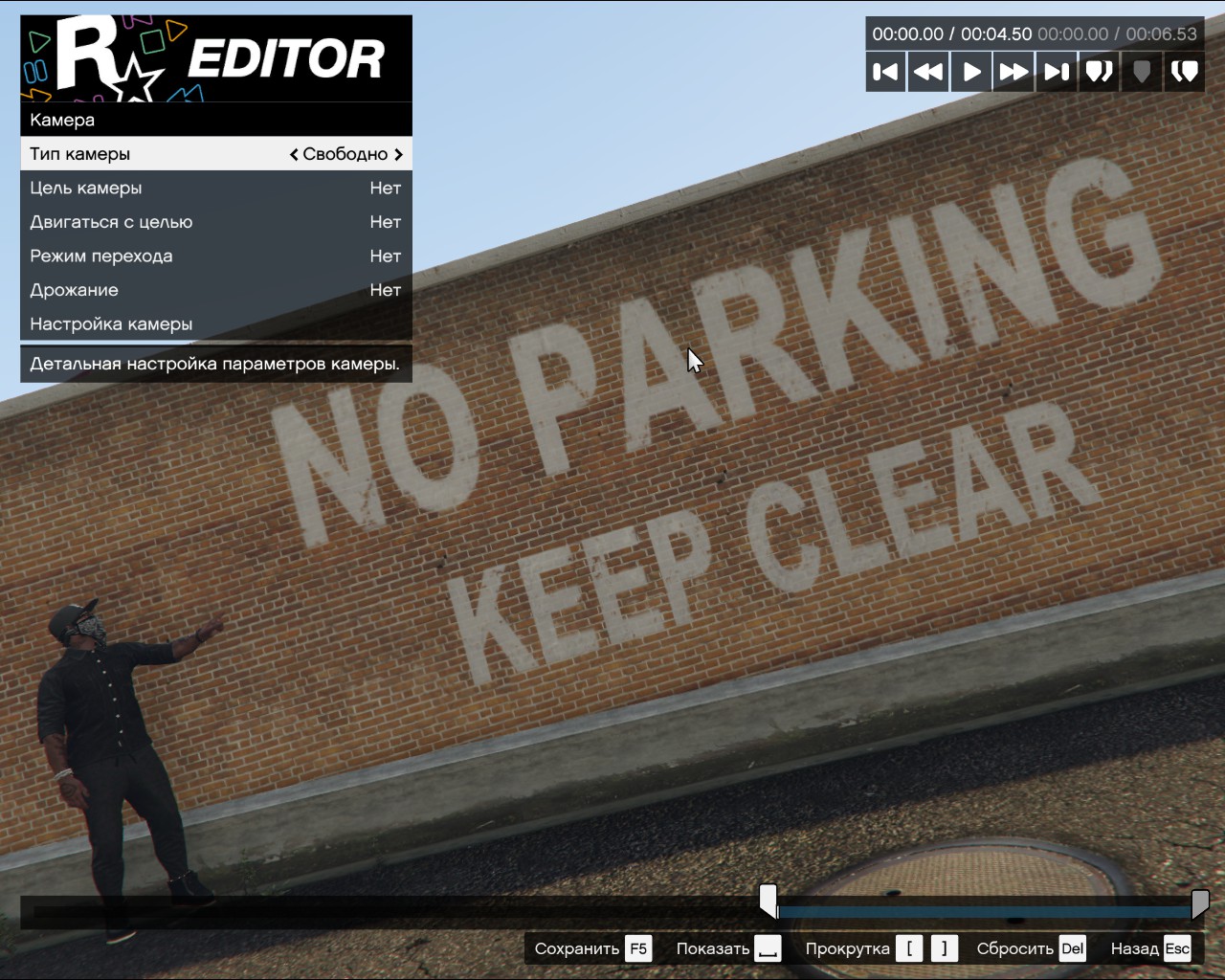Viewport: 1225px width, 980px height.
Task: Click the Нет value for Режим перехода
Action: (386, 256)
